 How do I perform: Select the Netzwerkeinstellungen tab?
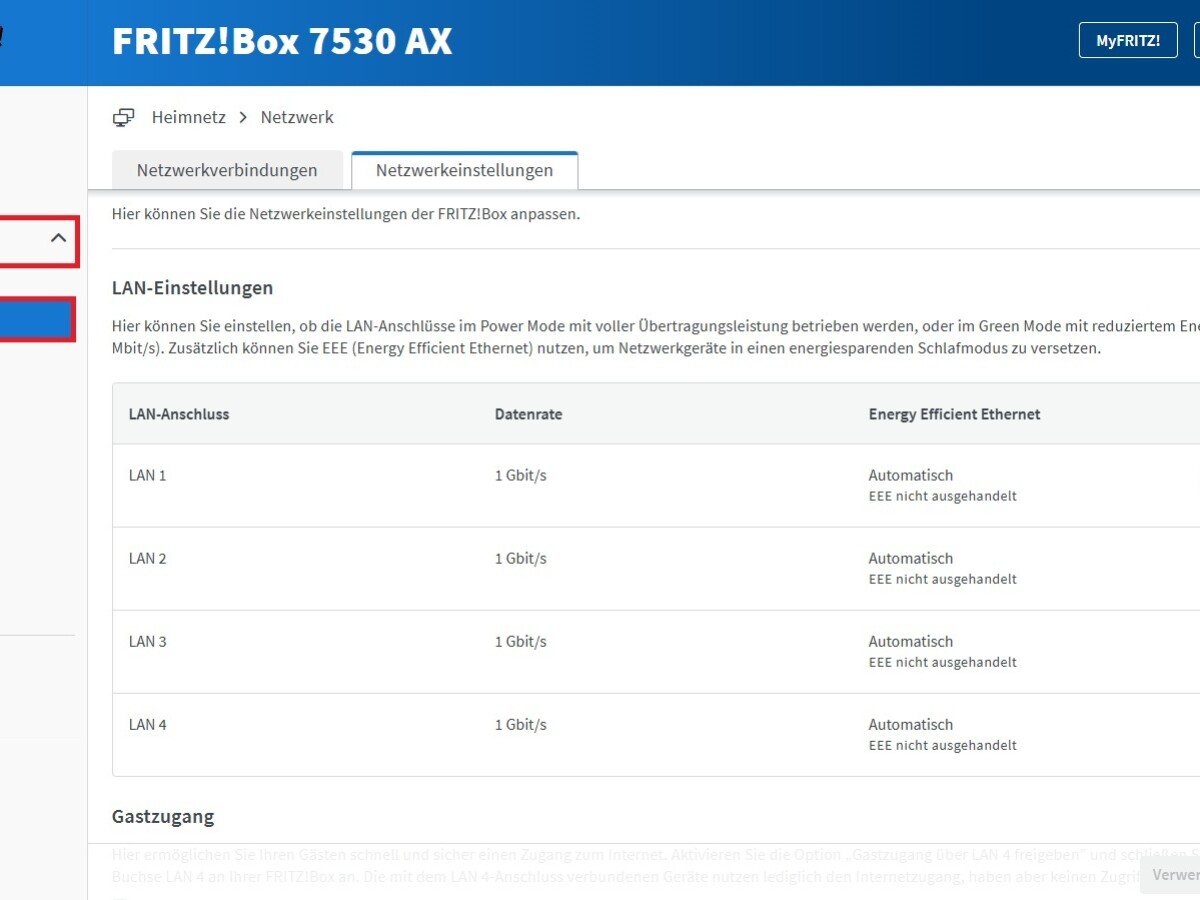tap(464, 170)
